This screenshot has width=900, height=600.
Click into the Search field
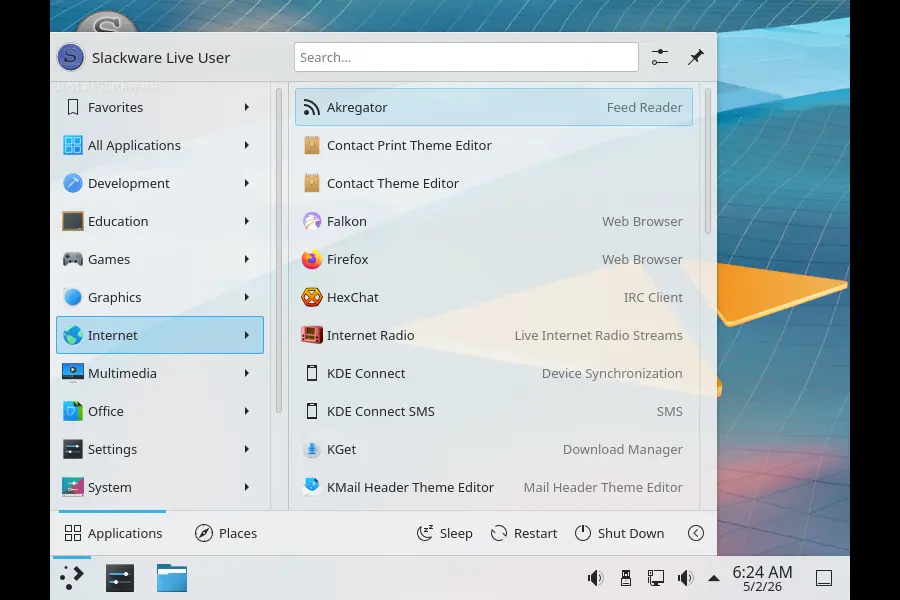tap(466, 57)
